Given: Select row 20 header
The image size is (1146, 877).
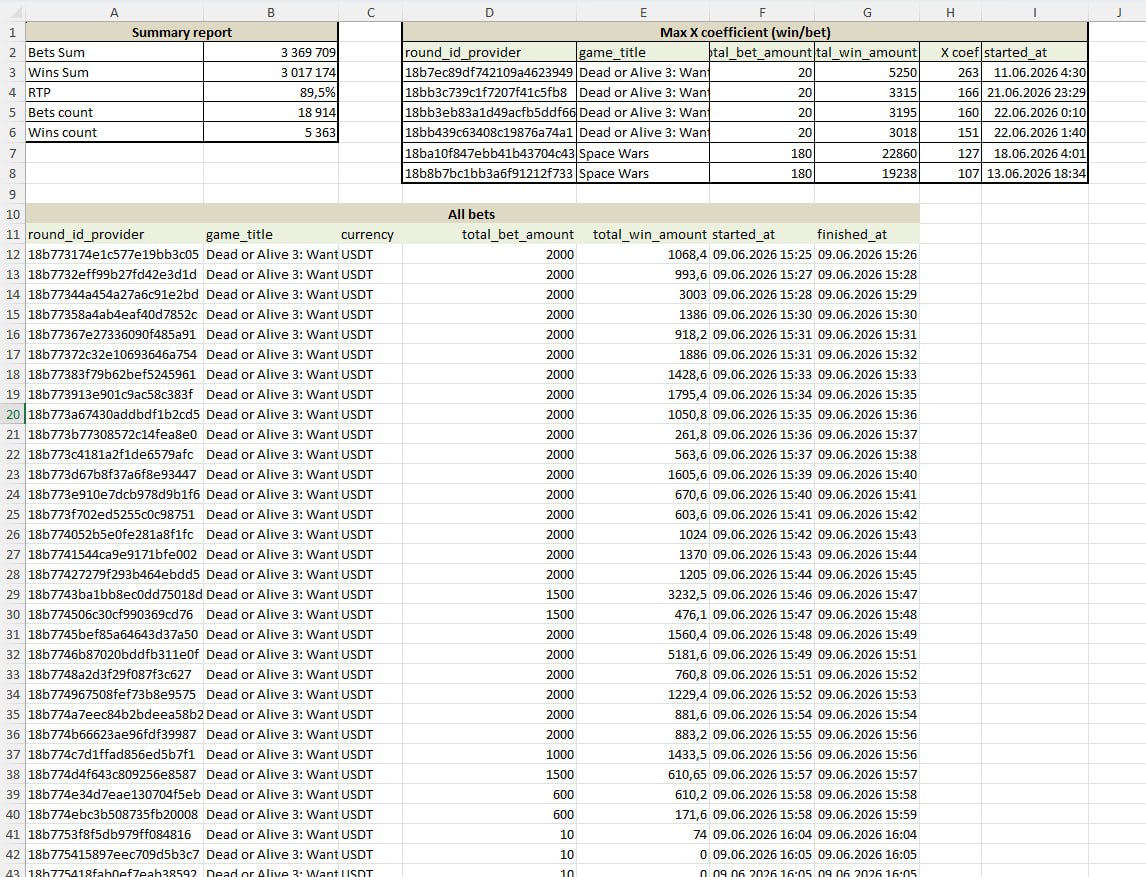Looking at the screenshot, I should [12, 414].
